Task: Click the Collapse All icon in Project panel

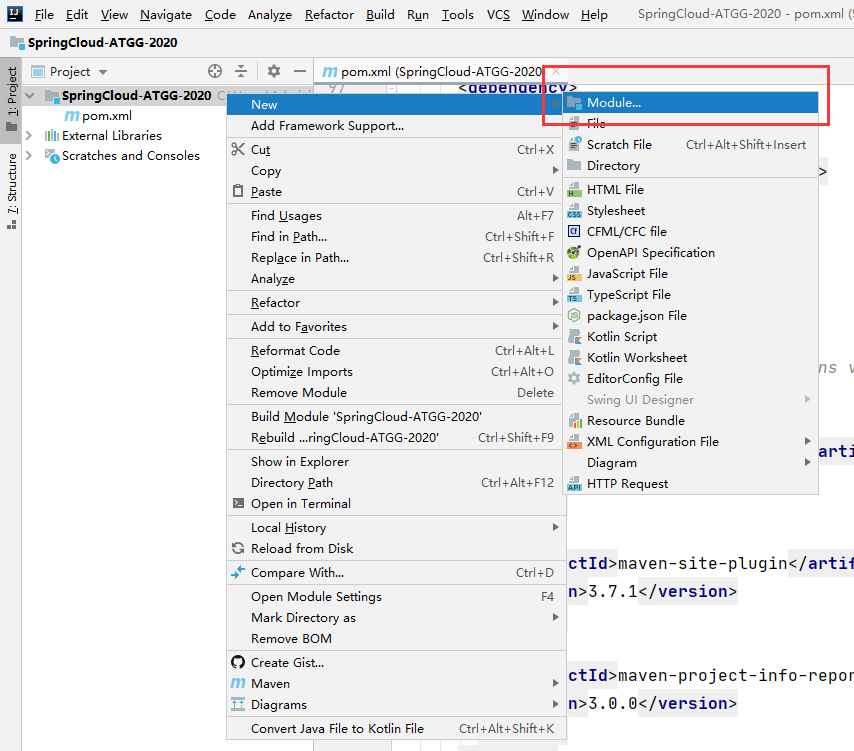Action: coord(241,71)
